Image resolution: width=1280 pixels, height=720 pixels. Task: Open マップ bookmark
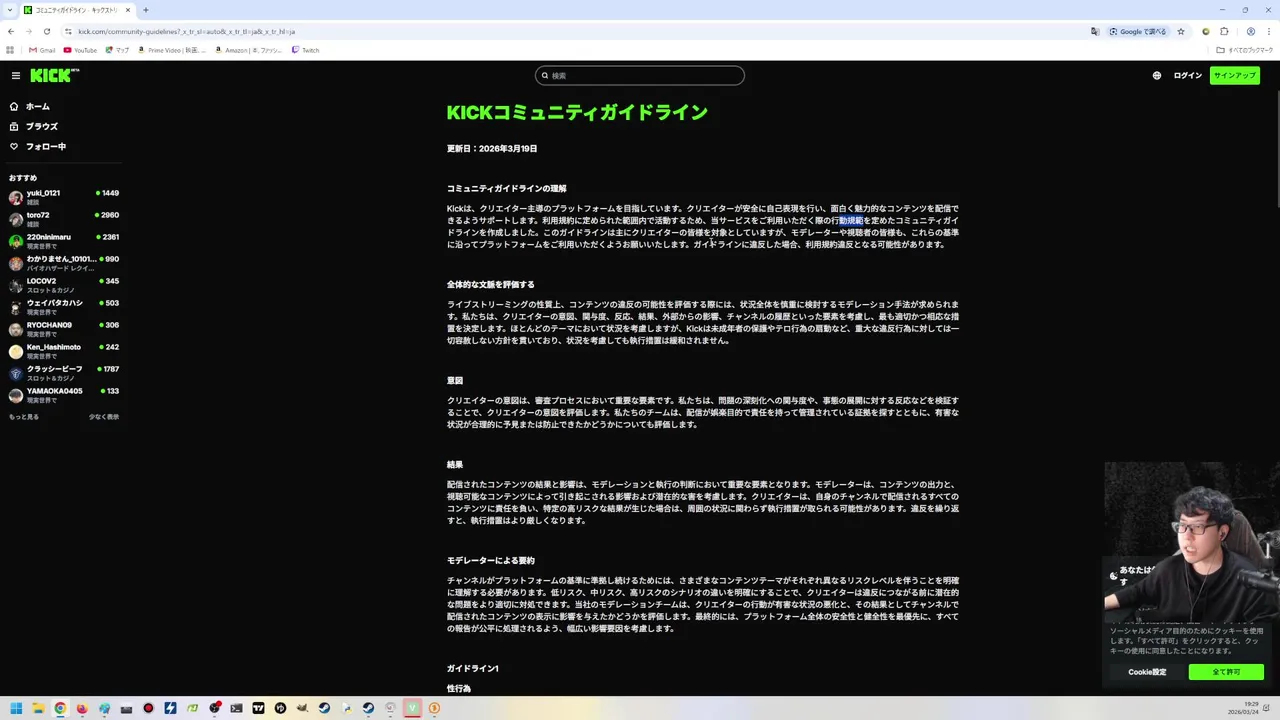coord(117,50)
